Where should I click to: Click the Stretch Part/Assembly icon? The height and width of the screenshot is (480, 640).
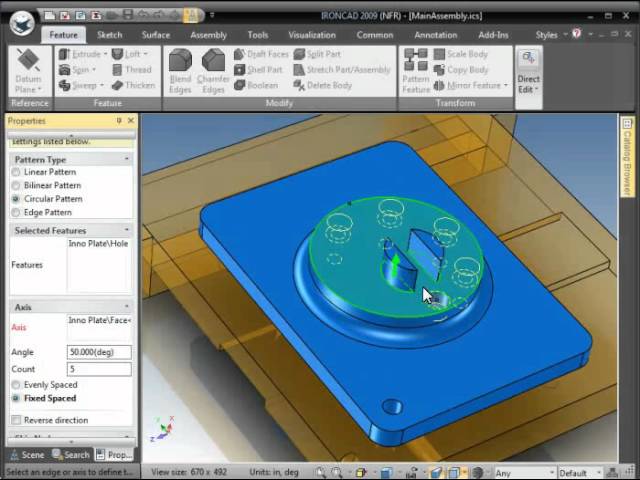pyautogui.click(x=299, y=69)
